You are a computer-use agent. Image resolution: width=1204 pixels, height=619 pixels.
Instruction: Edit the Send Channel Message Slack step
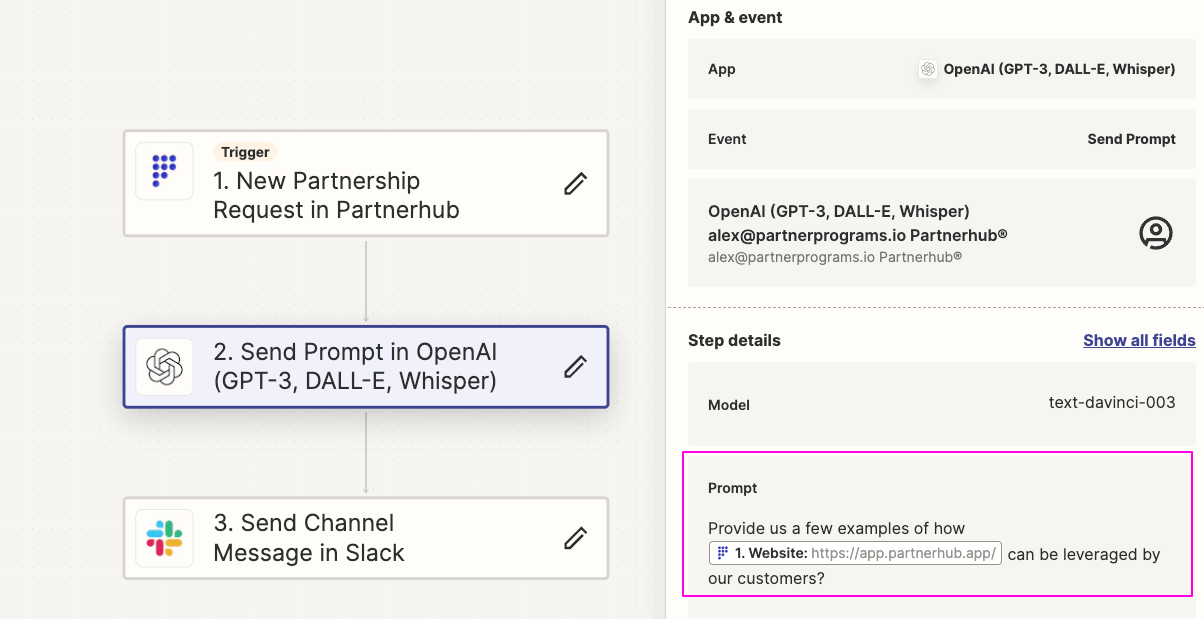[x=575, y=538]
